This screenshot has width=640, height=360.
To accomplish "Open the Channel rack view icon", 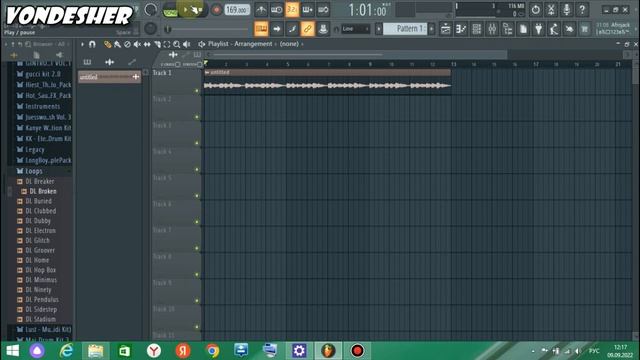I will click(x=476, y=29).
